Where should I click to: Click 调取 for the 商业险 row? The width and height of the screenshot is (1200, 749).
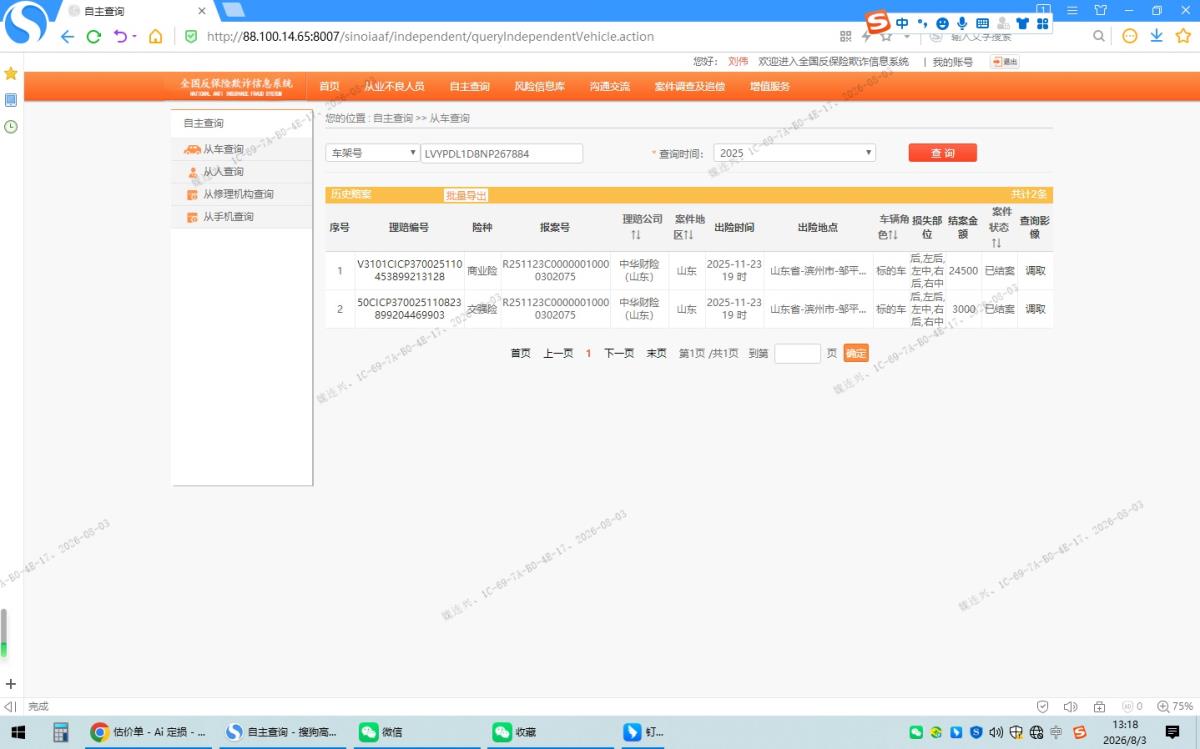point(1035,270)
